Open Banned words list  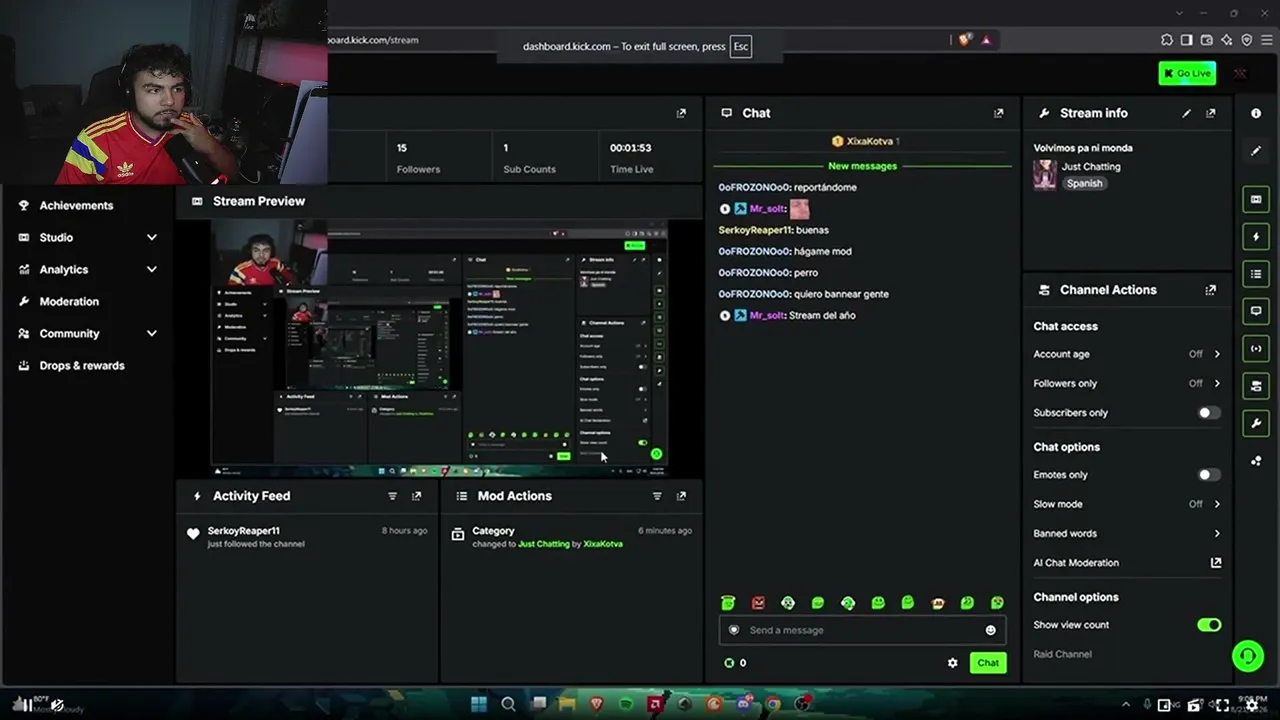point(1127,533)
